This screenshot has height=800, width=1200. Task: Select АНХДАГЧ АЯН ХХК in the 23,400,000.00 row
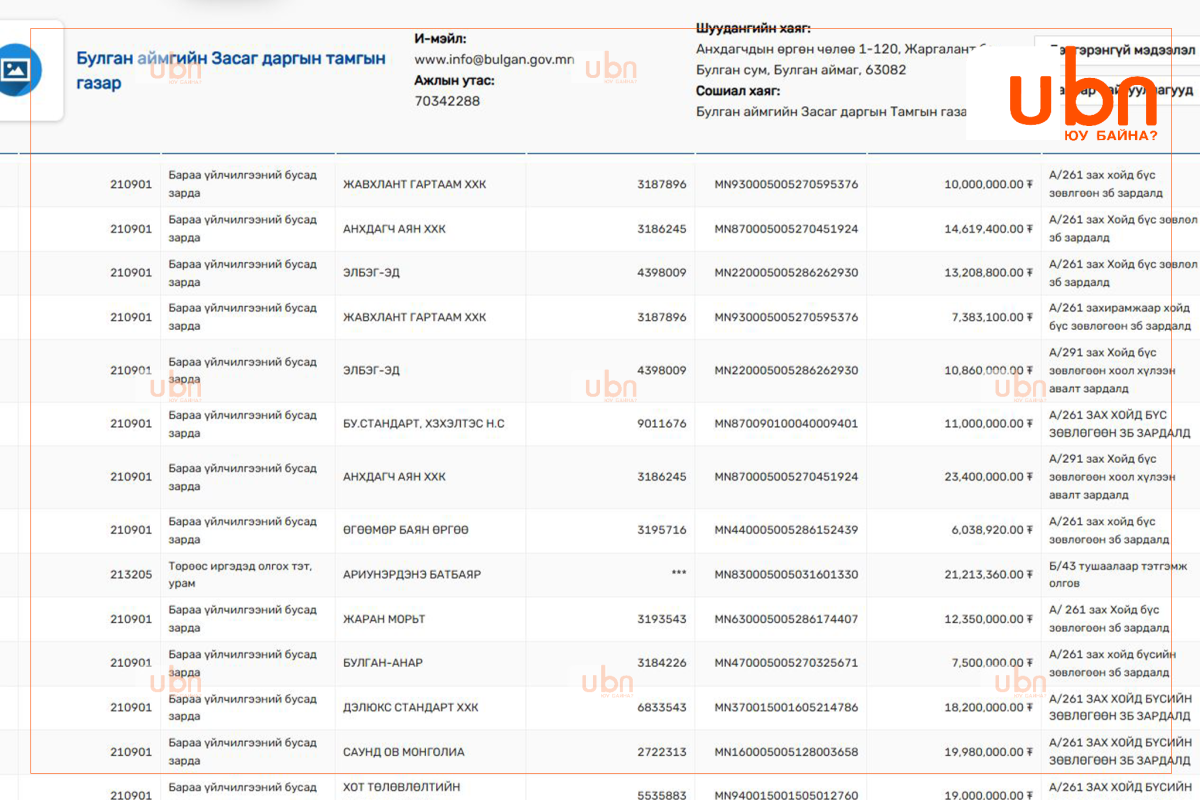394,477
